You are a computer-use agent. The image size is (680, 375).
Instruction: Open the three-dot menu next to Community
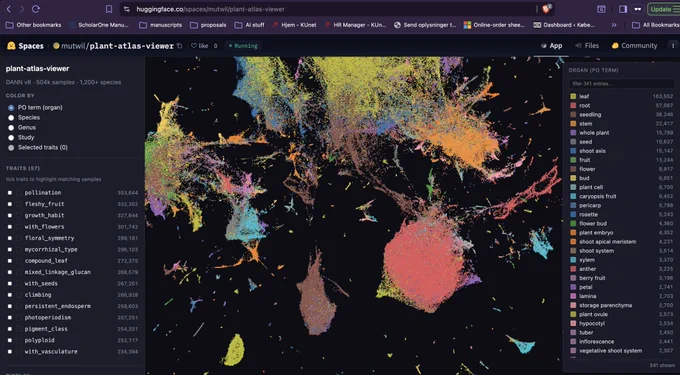pyautogui.click(x=673, y=46)
